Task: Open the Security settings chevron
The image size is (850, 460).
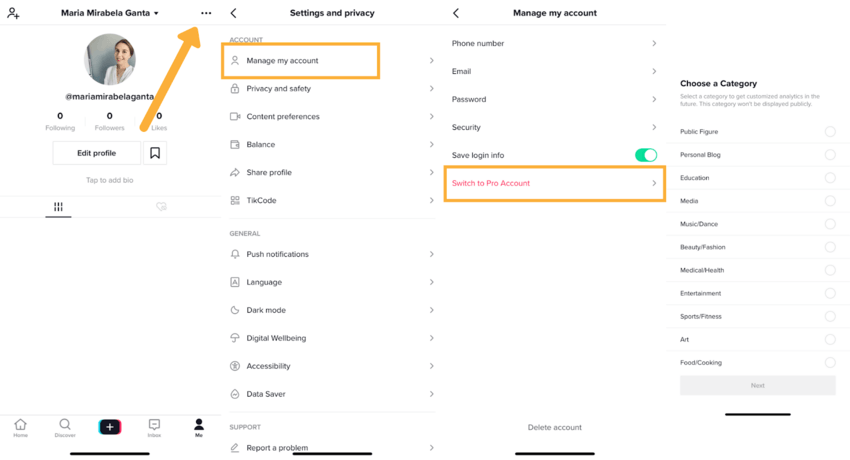Action: (654, 127)
